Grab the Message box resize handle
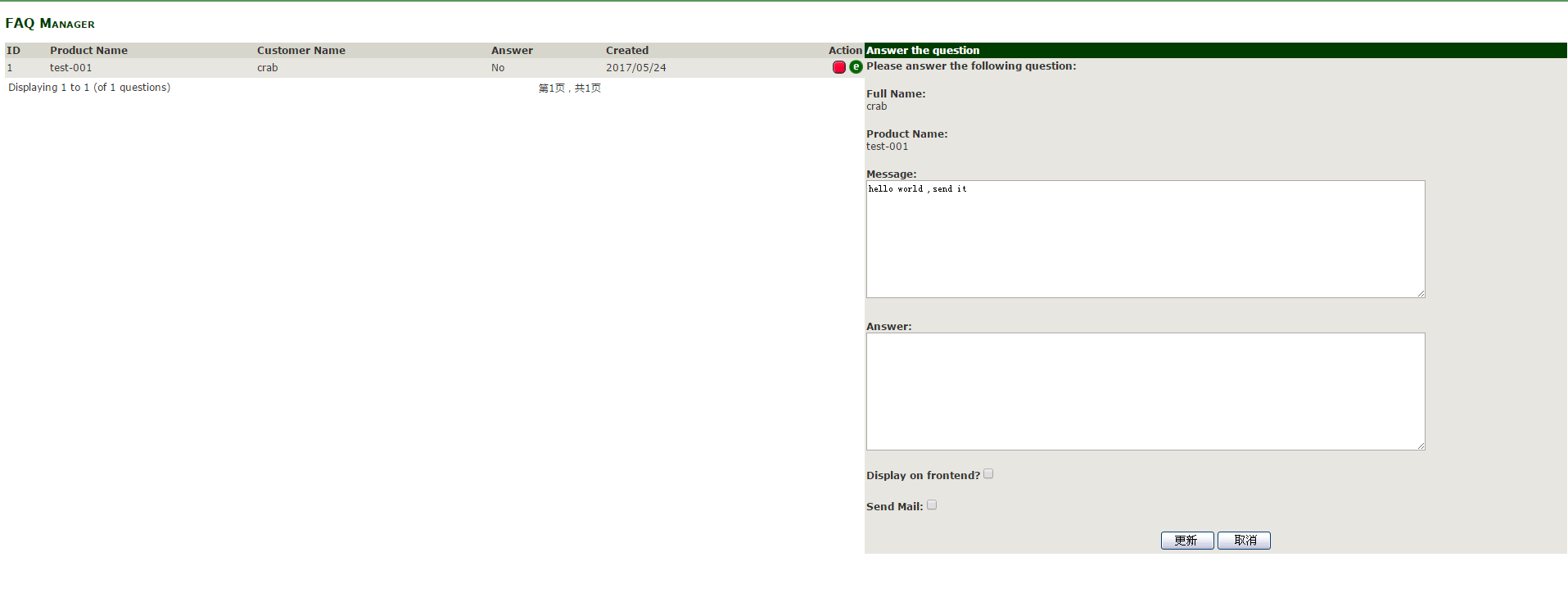 coord(1421,293)
